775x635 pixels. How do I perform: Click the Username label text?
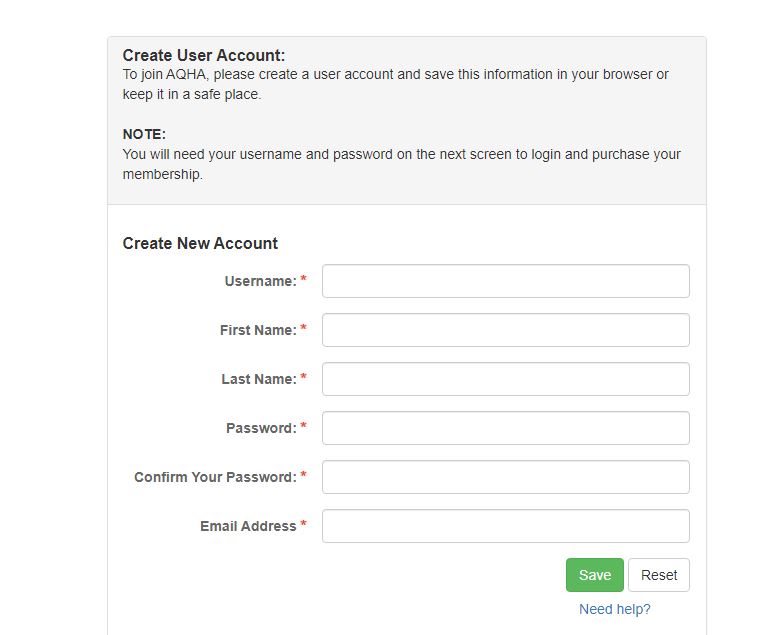260,281
